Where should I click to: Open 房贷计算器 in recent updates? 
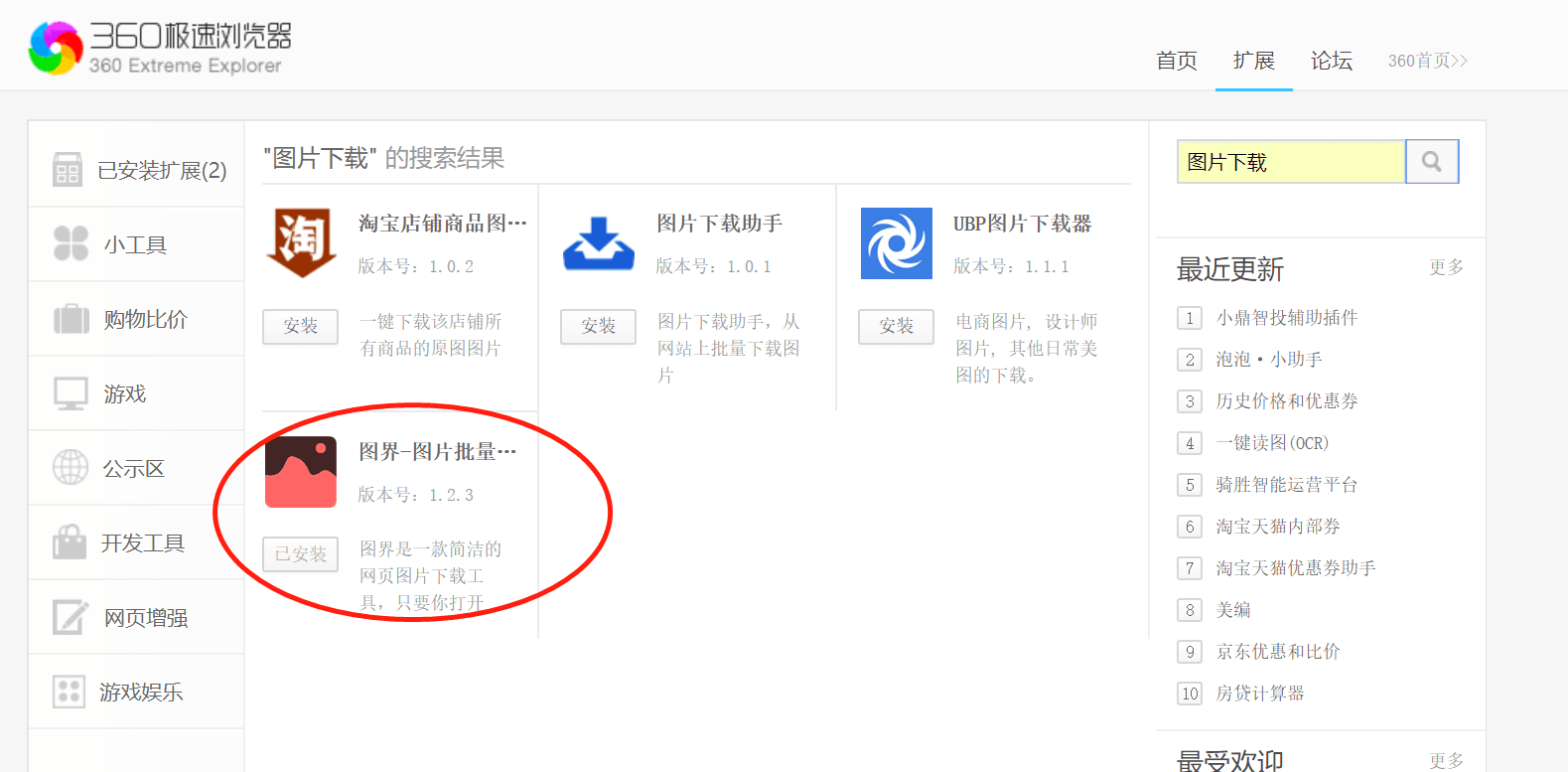point(1260,694)
